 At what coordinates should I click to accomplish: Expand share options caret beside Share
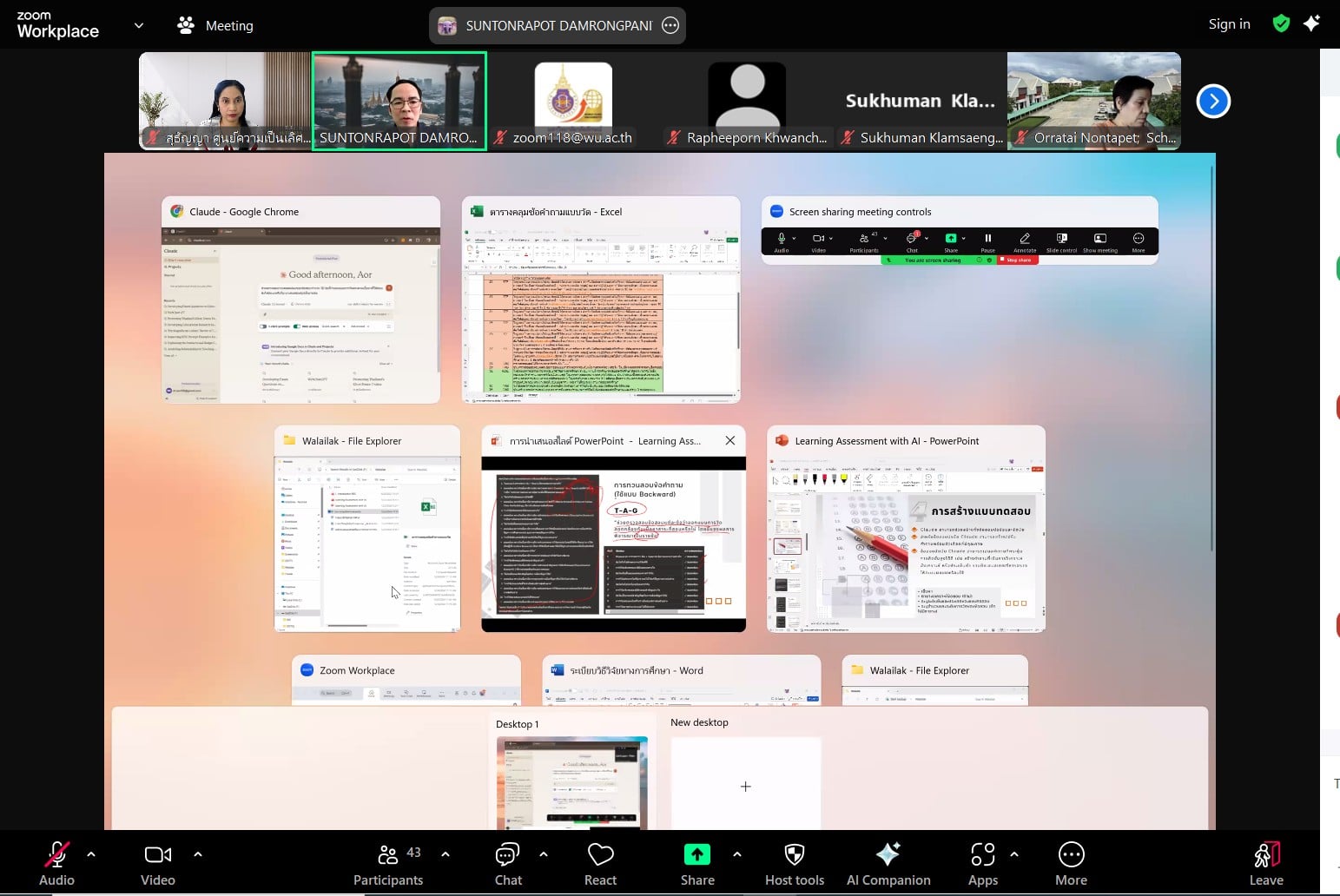point(737,854)
